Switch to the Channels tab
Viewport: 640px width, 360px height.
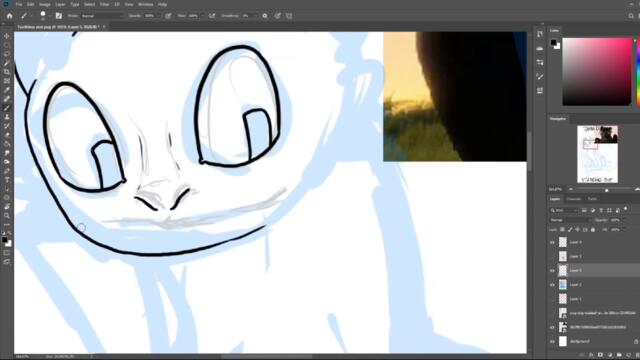(x=573, y=199)
